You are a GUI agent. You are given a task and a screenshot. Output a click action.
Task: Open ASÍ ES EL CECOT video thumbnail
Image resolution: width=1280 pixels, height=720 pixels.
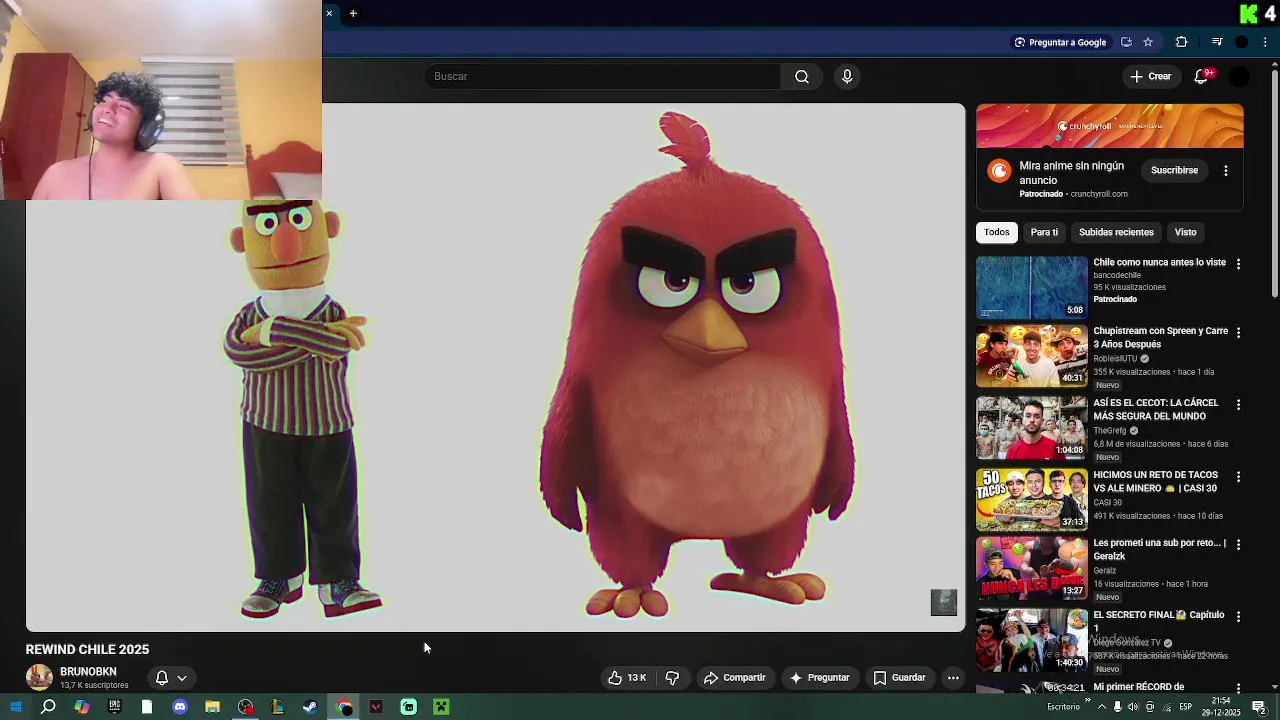click(x=1032, y=428)
